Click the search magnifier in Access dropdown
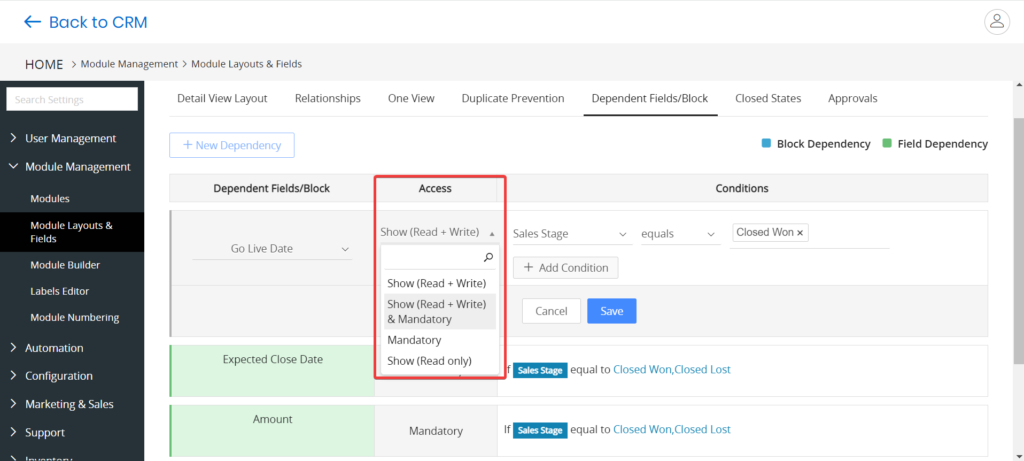The image size is (1024, 461). point(488,258)
